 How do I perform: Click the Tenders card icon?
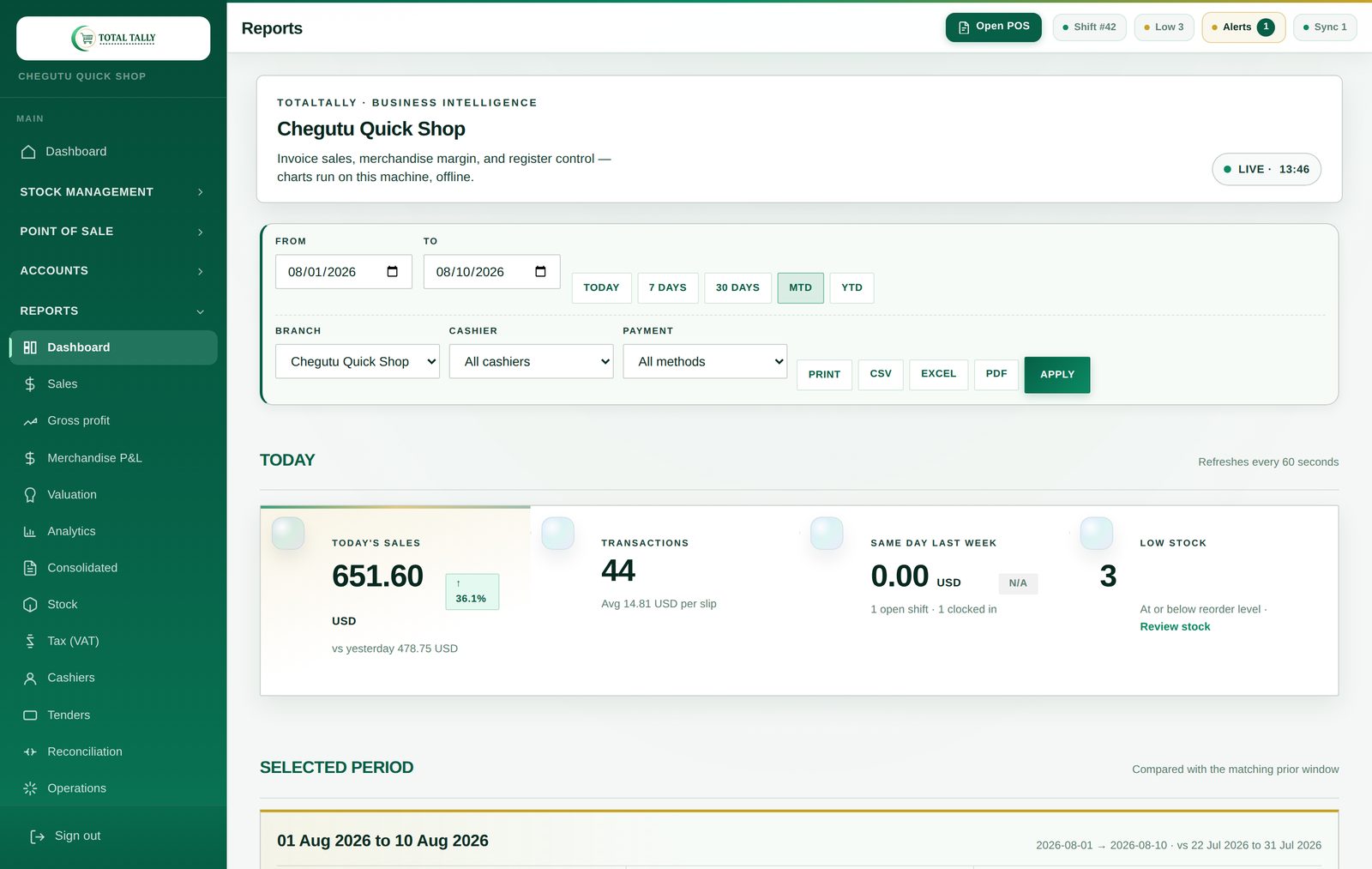coord(30,715)
